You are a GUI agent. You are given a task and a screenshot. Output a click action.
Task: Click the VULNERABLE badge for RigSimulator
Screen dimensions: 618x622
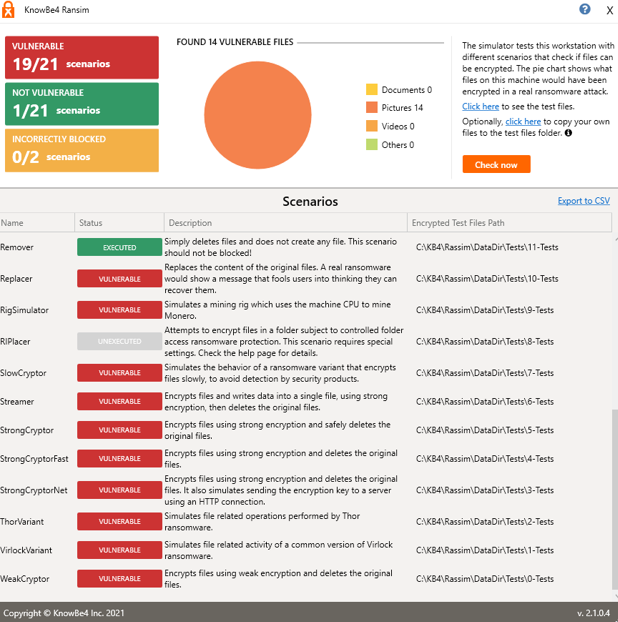119,310
